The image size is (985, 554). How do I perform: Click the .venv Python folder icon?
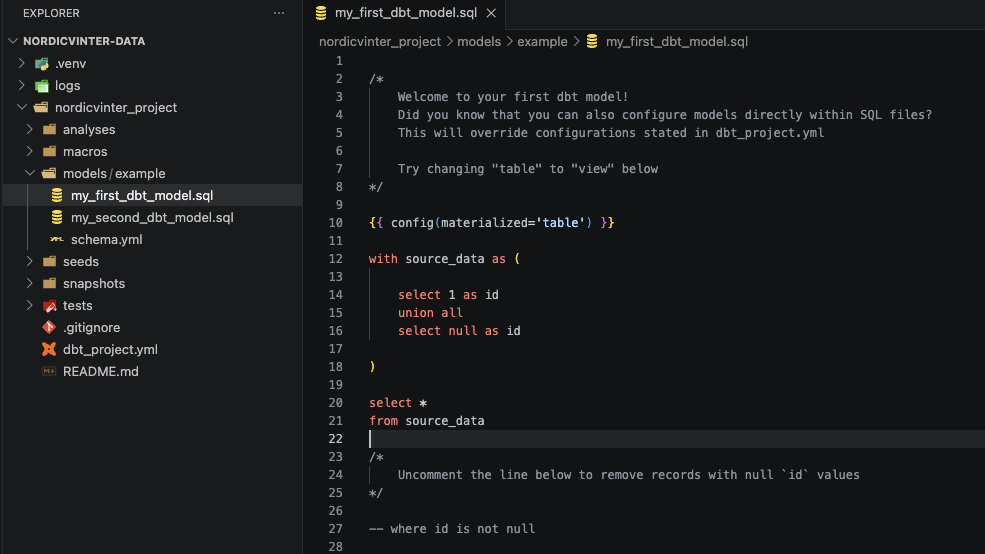pos(42,63)
